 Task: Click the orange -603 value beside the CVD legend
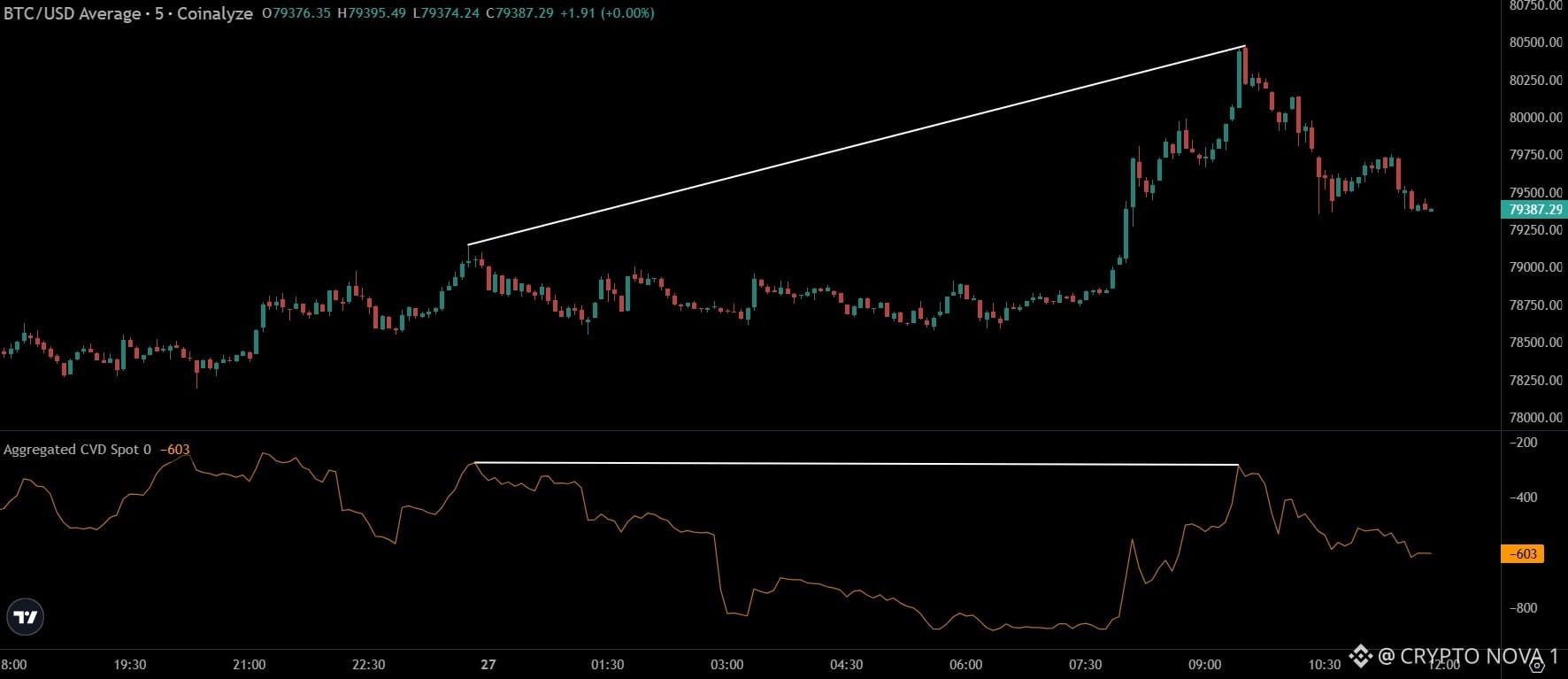click(x=174, y=450)
